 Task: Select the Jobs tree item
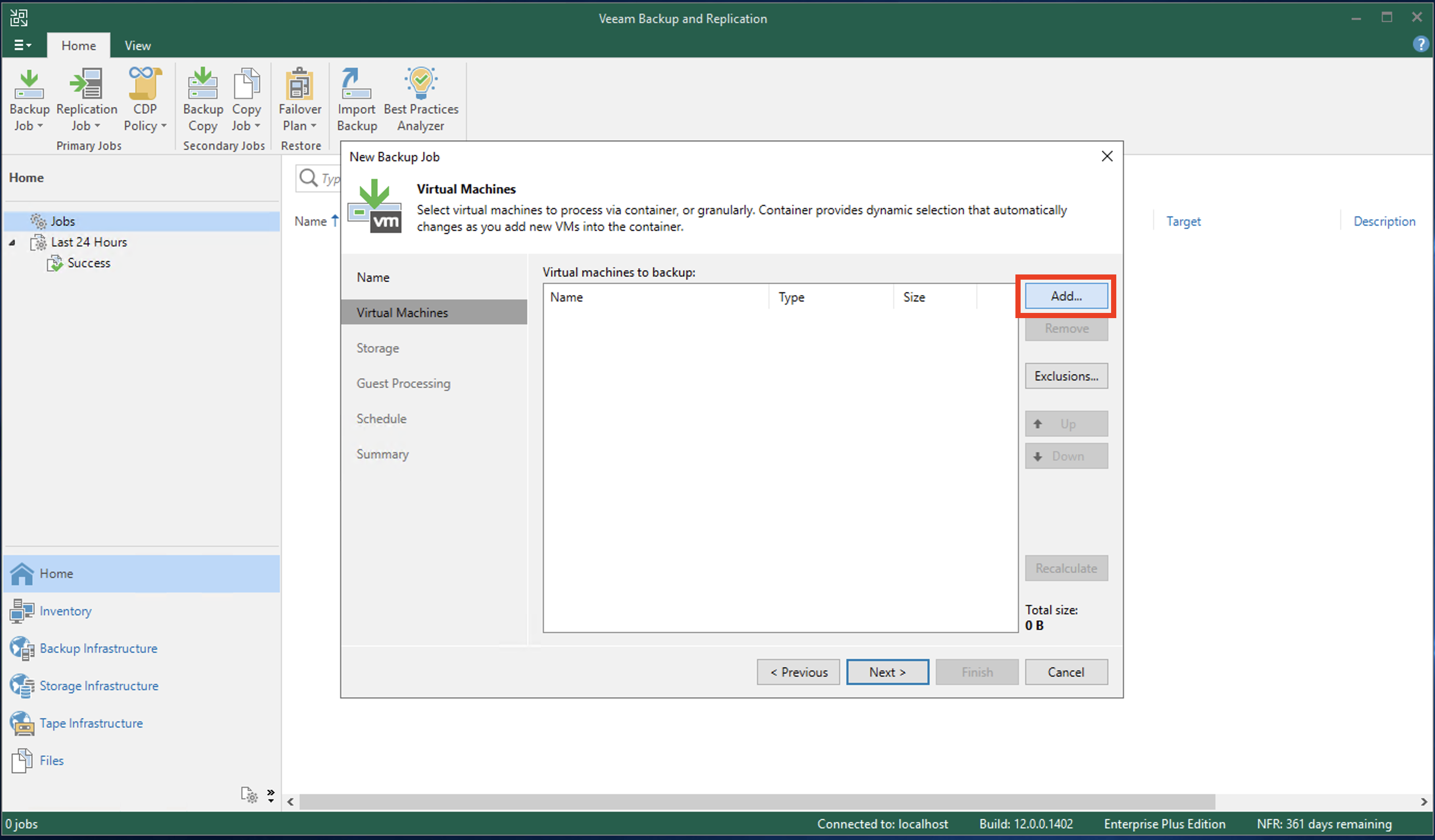(x=142, y=221)
